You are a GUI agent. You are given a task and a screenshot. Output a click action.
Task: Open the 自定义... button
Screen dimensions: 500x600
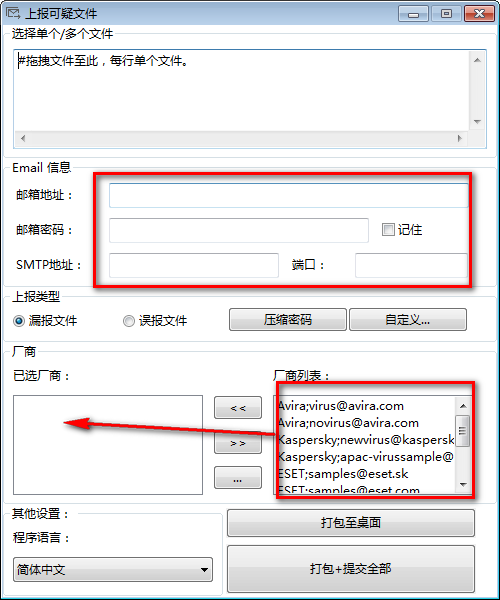click(x=408, y=320)
